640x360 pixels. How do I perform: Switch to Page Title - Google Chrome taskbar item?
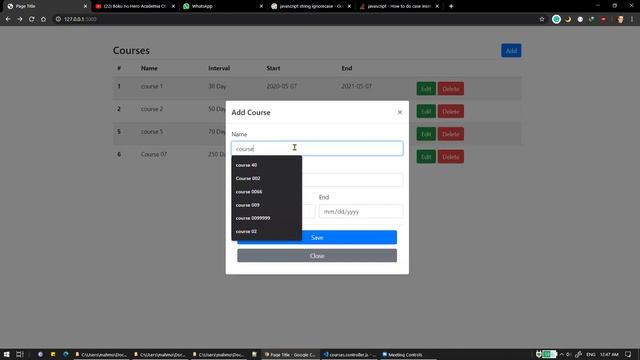tap(290, 354)
